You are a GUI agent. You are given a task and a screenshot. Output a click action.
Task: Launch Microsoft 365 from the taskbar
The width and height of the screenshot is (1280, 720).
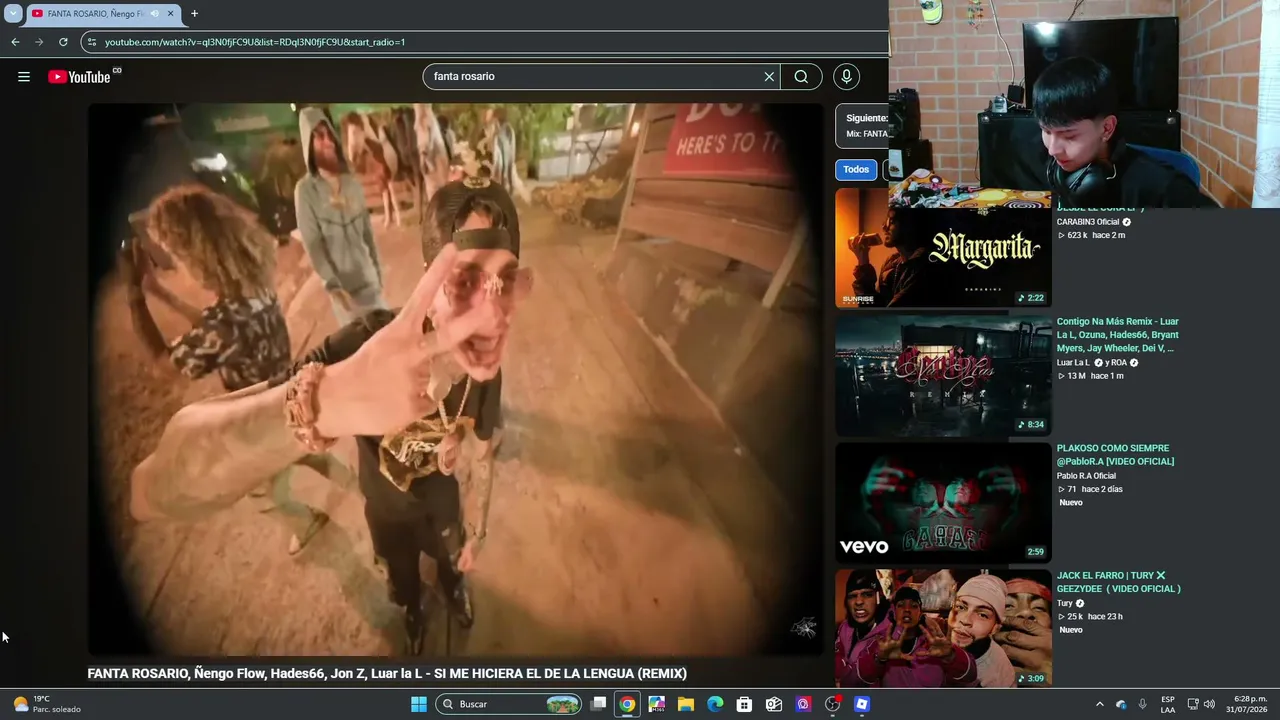click(656, 704)
